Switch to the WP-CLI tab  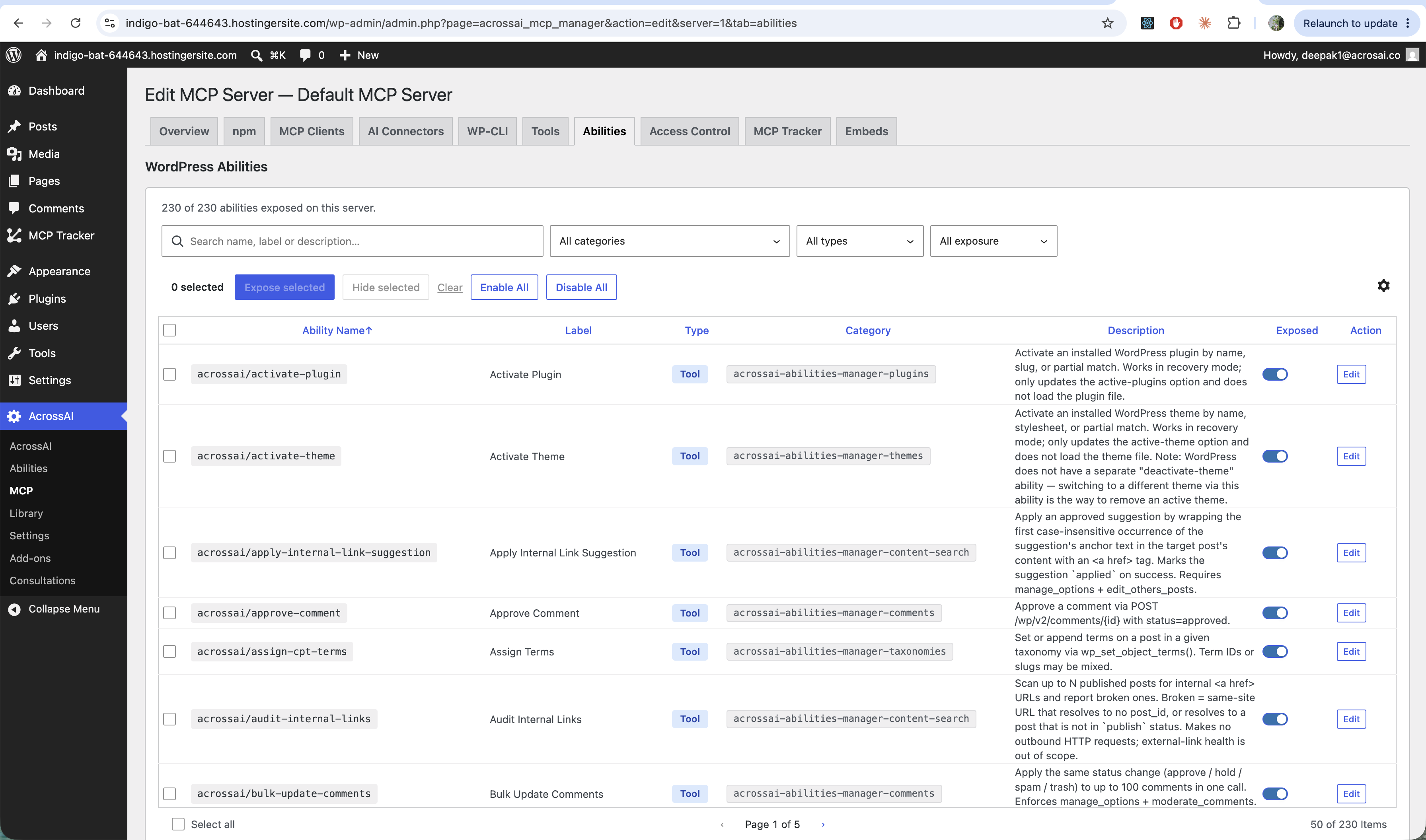click(487, 131)
